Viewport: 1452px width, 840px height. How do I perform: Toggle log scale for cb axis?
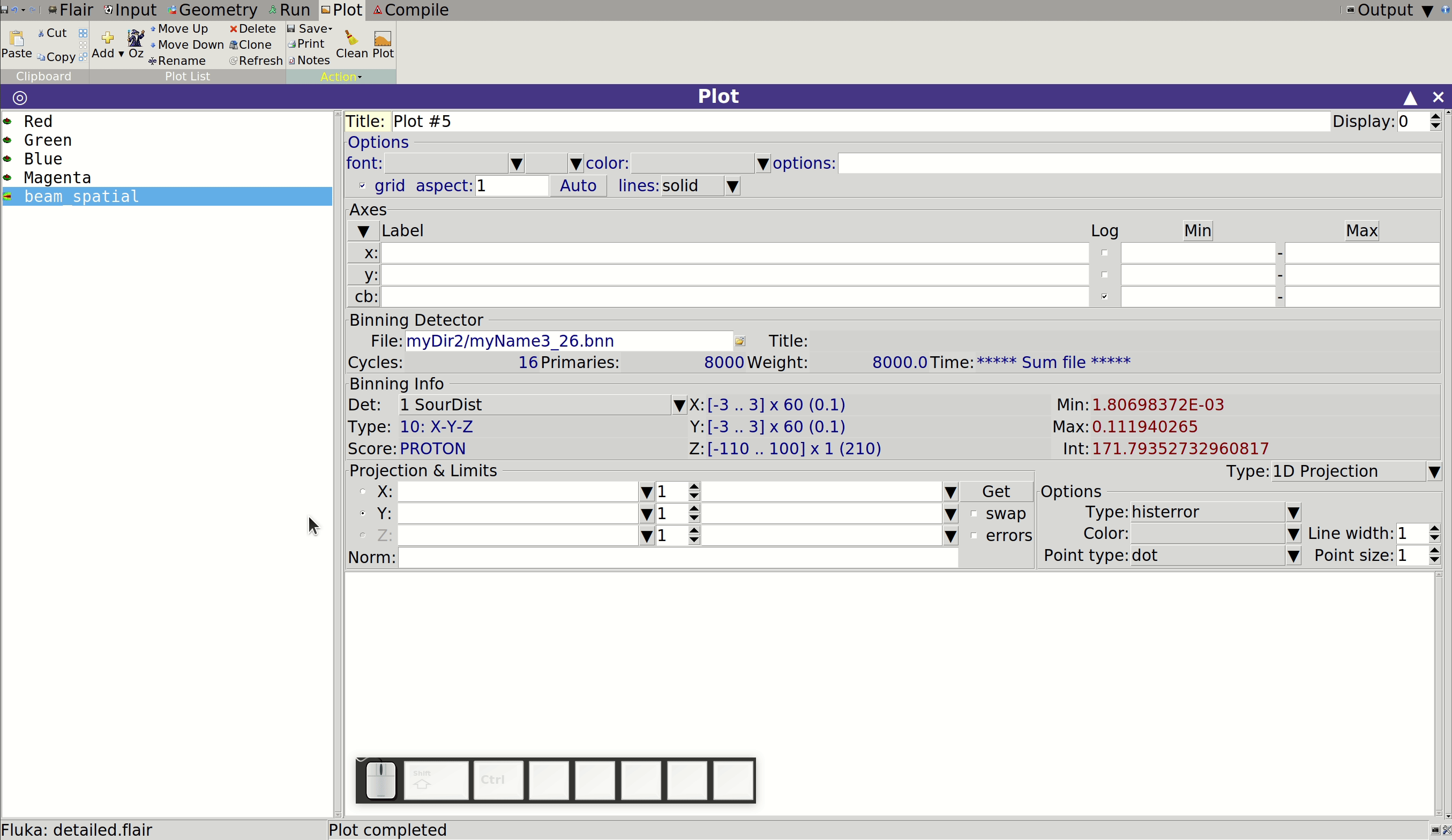(x=1105, y=297)
